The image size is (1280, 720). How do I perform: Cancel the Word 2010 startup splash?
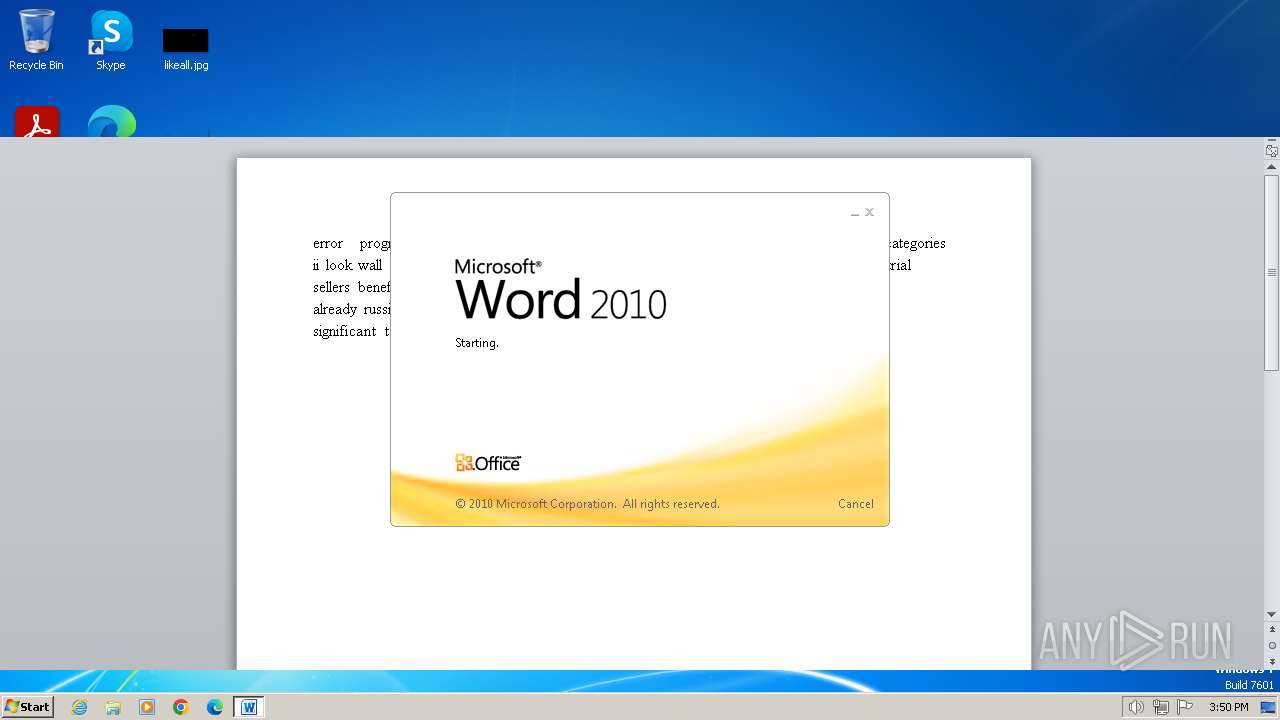[x=855, y=504]
